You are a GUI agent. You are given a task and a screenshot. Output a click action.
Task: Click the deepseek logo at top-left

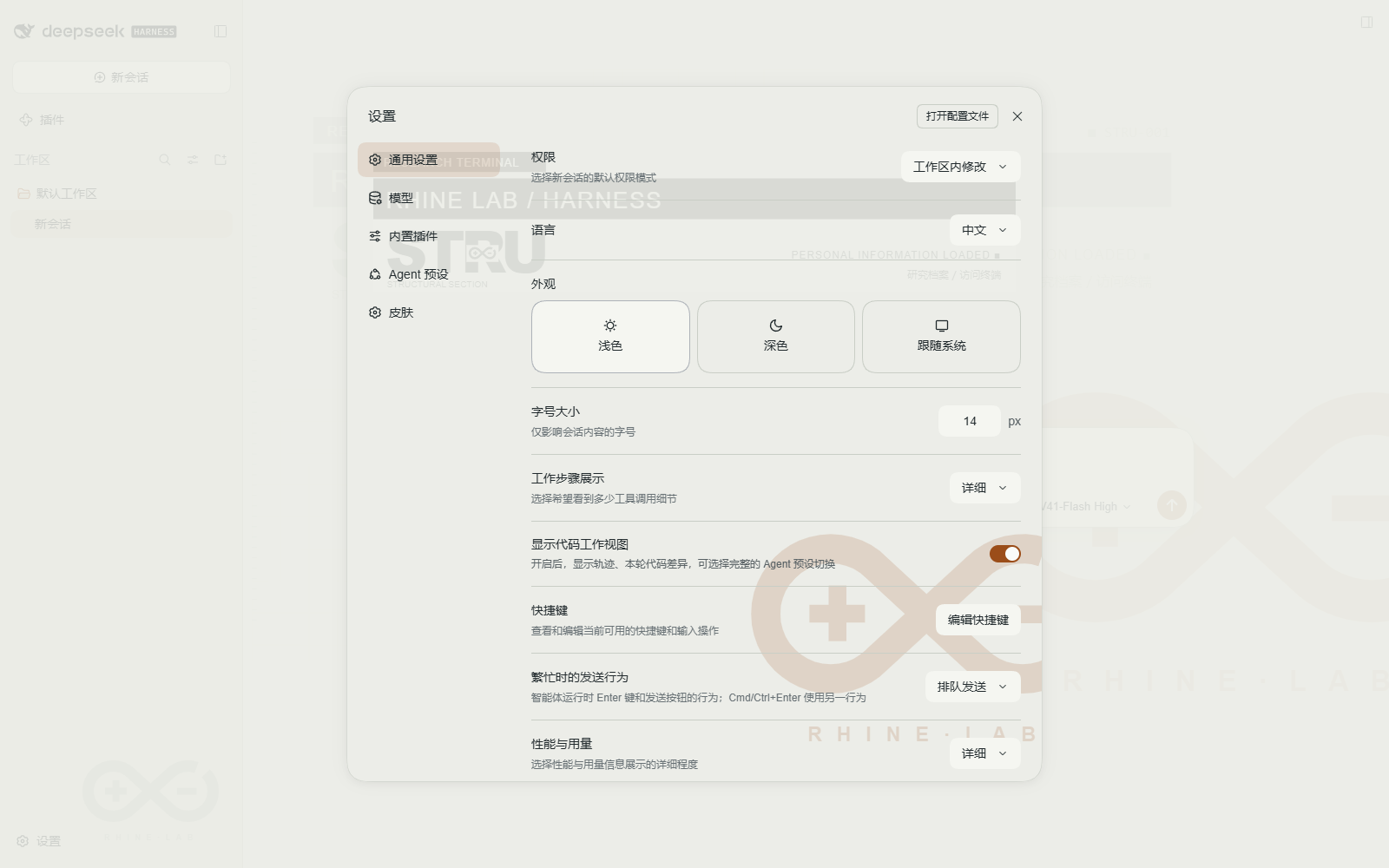tap(95, 31)
